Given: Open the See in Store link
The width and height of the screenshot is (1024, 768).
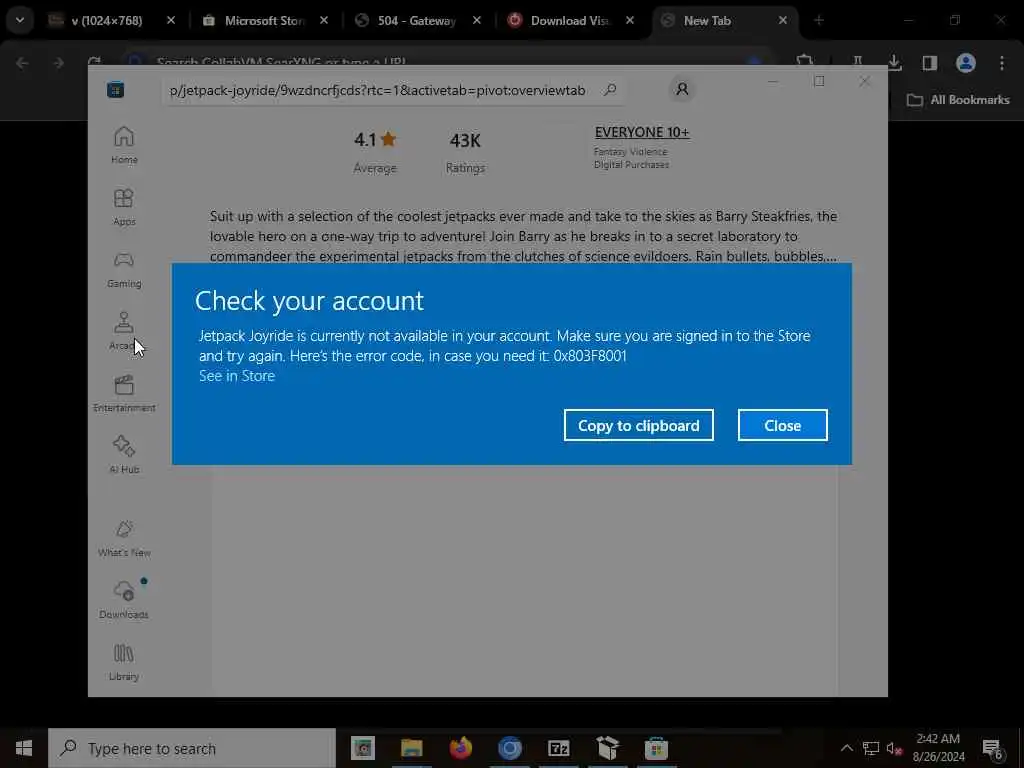Looking at the screenshot, I should coord(236,376).
